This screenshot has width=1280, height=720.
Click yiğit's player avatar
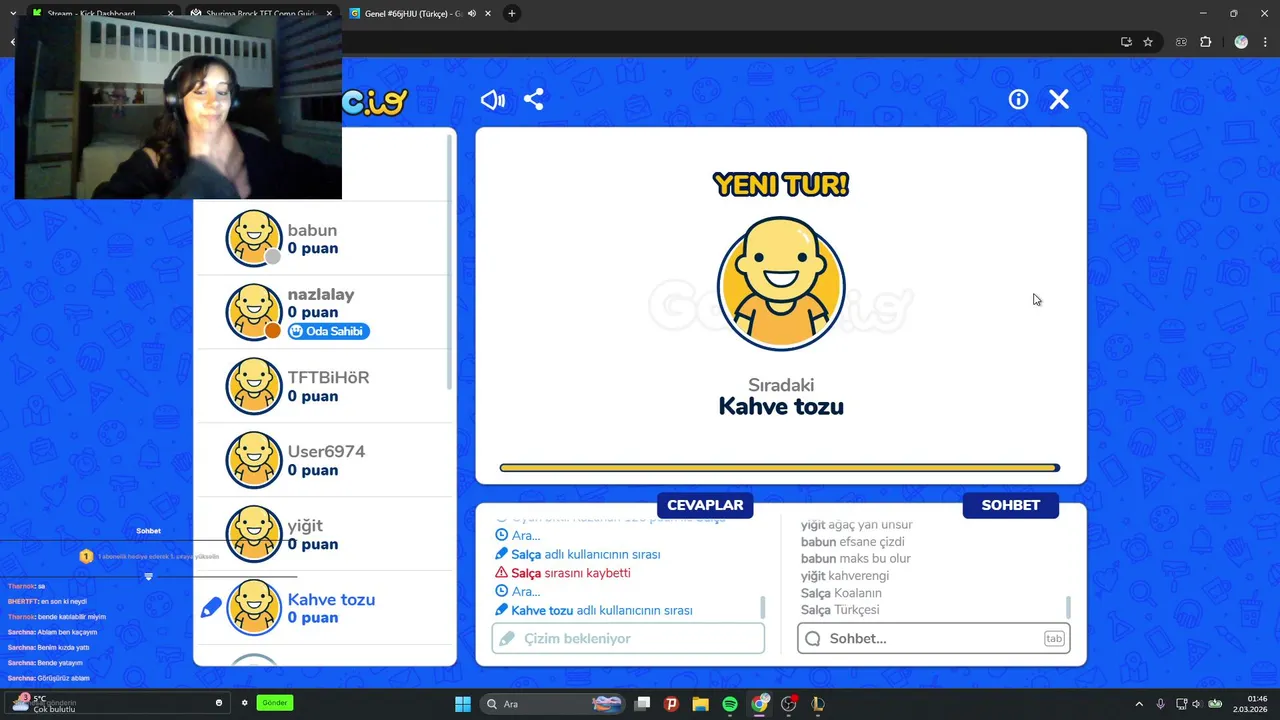(254, 534)
